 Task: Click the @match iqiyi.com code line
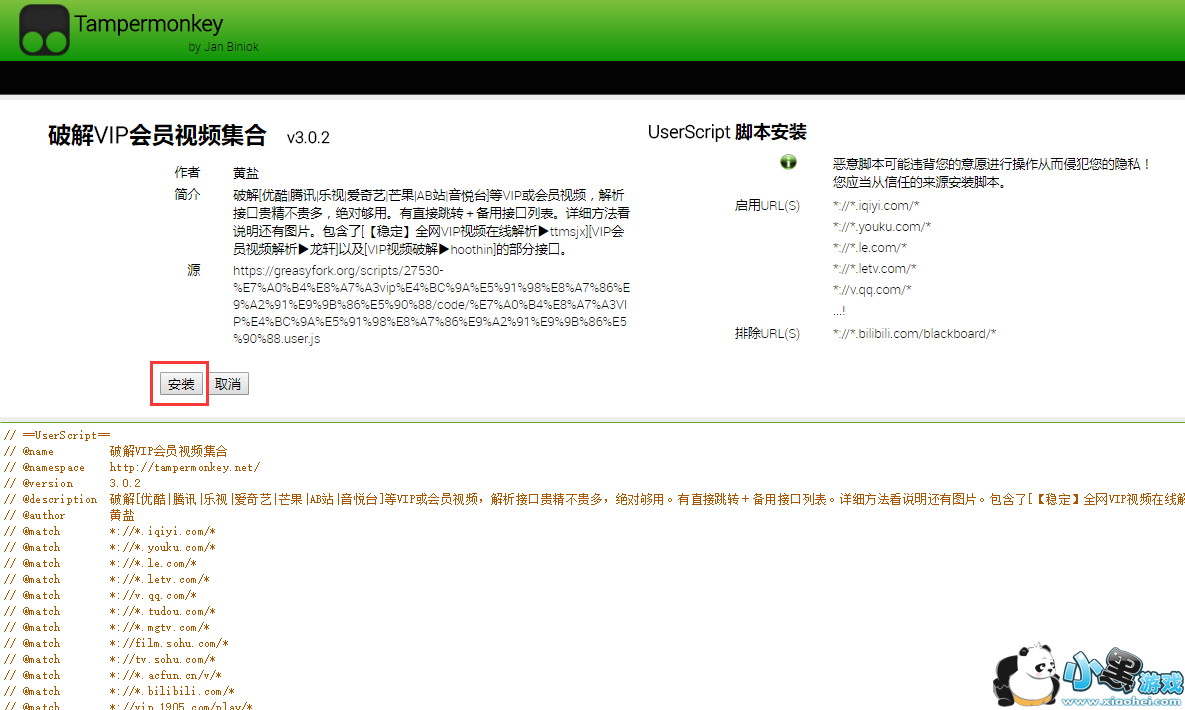(x=110, y=532)
